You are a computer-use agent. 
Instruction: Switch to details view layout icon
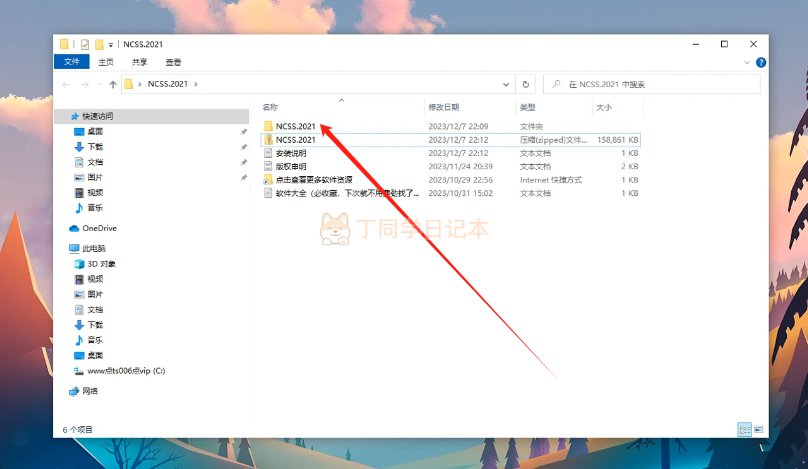[745, 429]
